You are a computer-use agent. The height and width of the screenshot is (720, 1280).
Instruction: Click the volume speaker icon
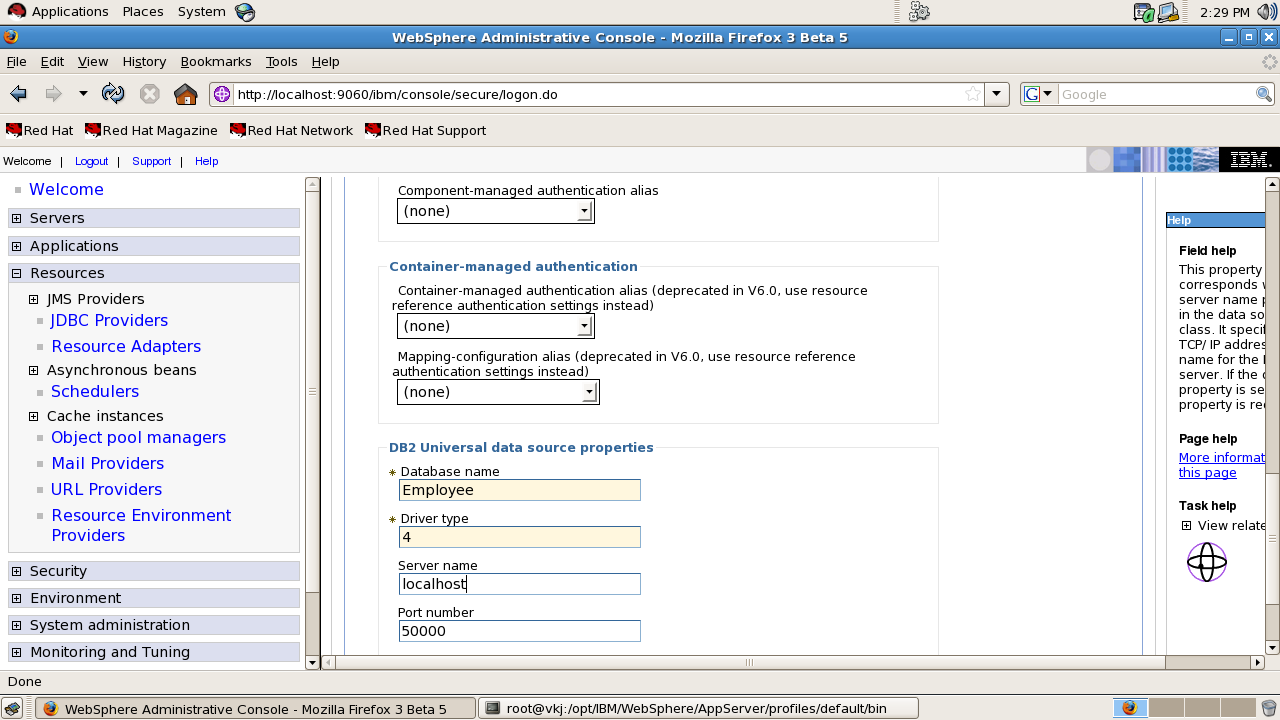(x=1267, y=12)
